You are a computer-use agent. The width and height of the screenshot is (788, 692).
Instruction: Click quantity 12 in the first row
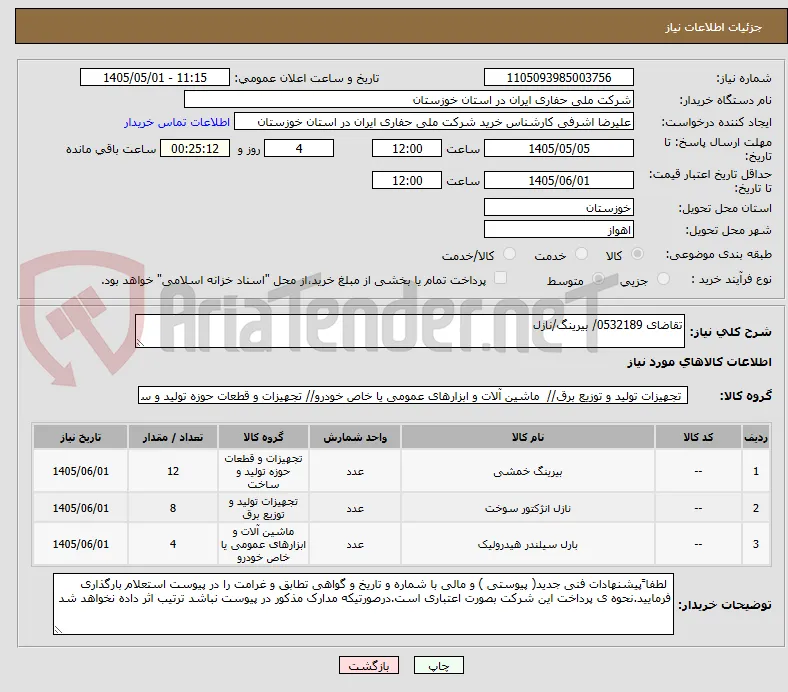tap(172, 471)
